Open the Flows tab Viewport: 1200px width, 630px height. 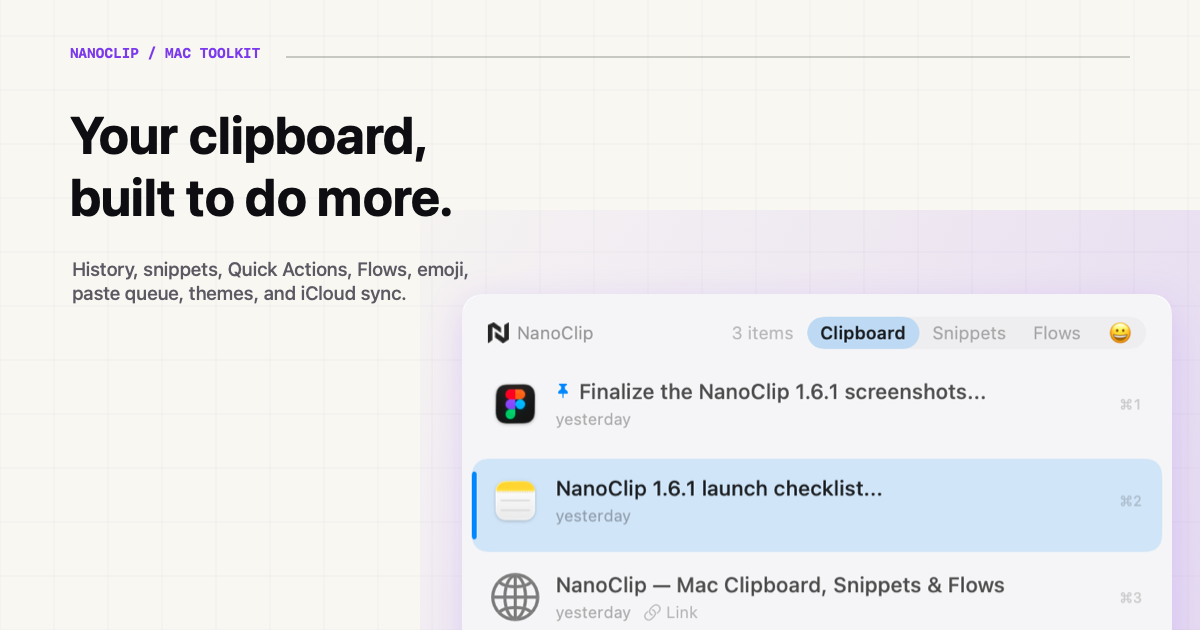[x=1057, y=333]
